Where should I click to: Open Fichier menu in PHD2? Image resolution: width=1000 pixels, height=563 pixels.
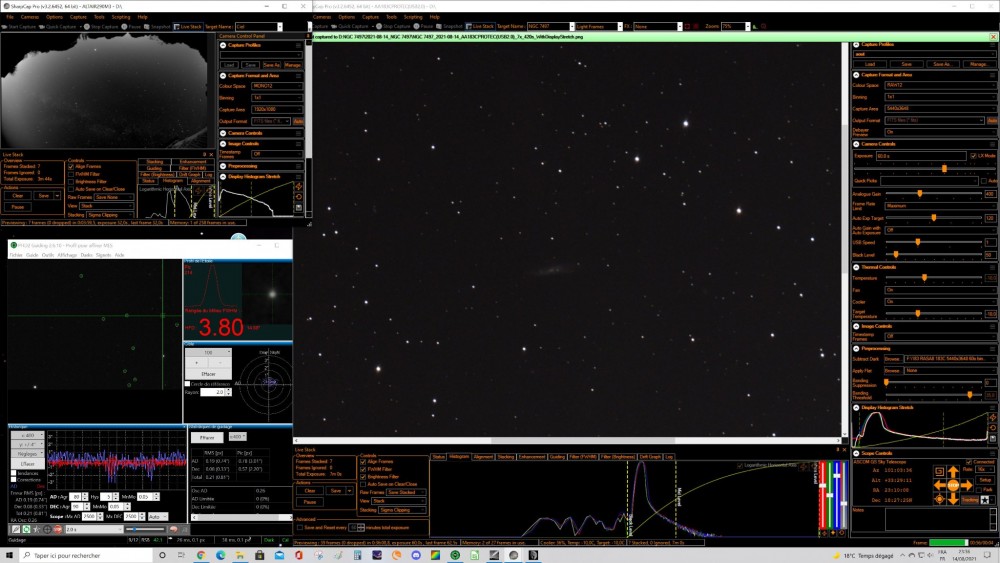[15, 255]
